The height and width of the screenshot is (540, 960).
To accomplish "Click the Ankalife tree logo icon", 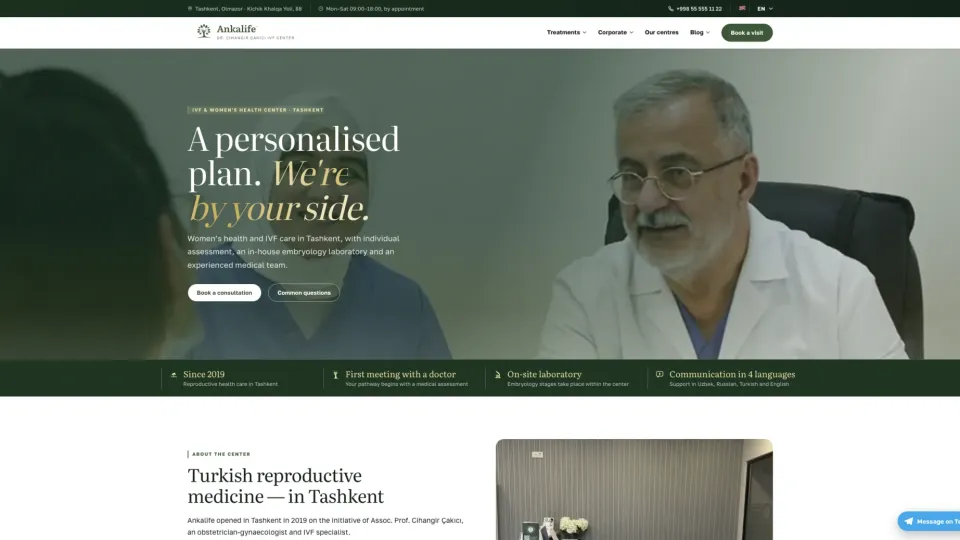I will click(x=203, y=31).
